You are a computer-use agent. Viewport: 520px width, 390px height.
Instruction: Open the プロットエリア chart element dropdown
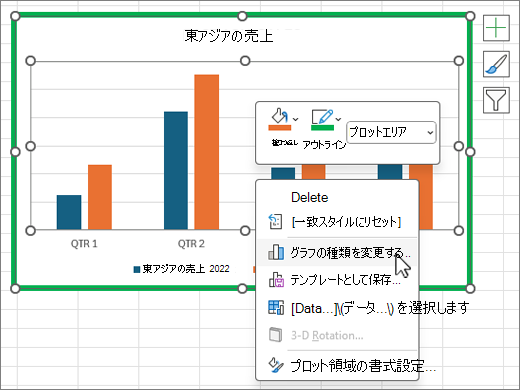391,132
